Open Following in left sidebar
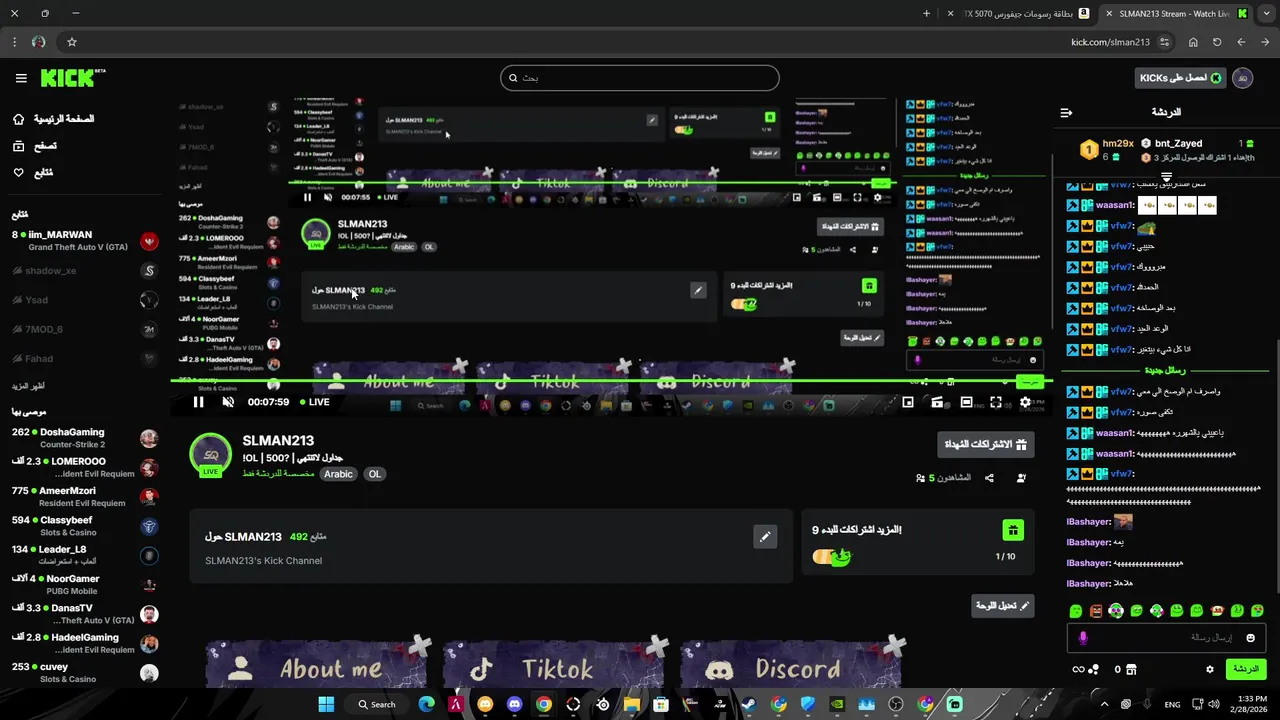1280x720 pixels. tap(33, 173)
